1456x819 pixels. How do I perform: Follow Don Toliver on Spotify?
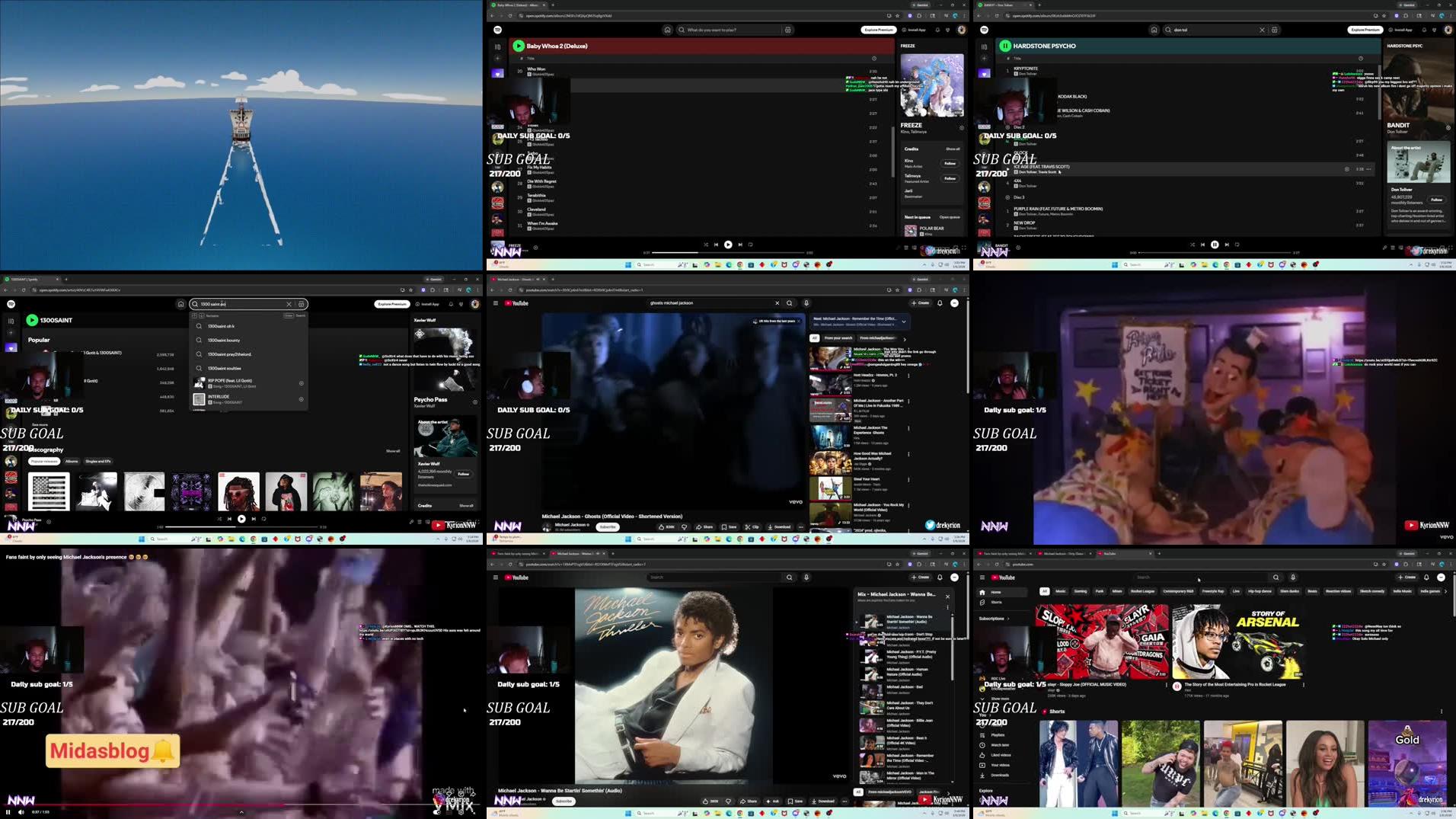[1436, 199]
